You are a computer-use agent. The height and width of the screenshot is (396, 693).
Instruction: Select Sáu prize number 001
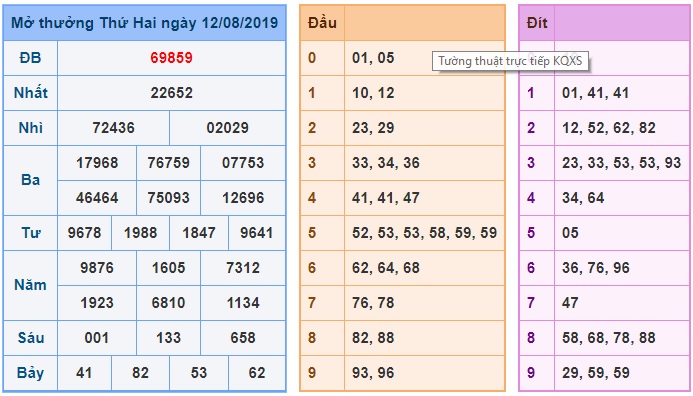(x=97, y=338)
